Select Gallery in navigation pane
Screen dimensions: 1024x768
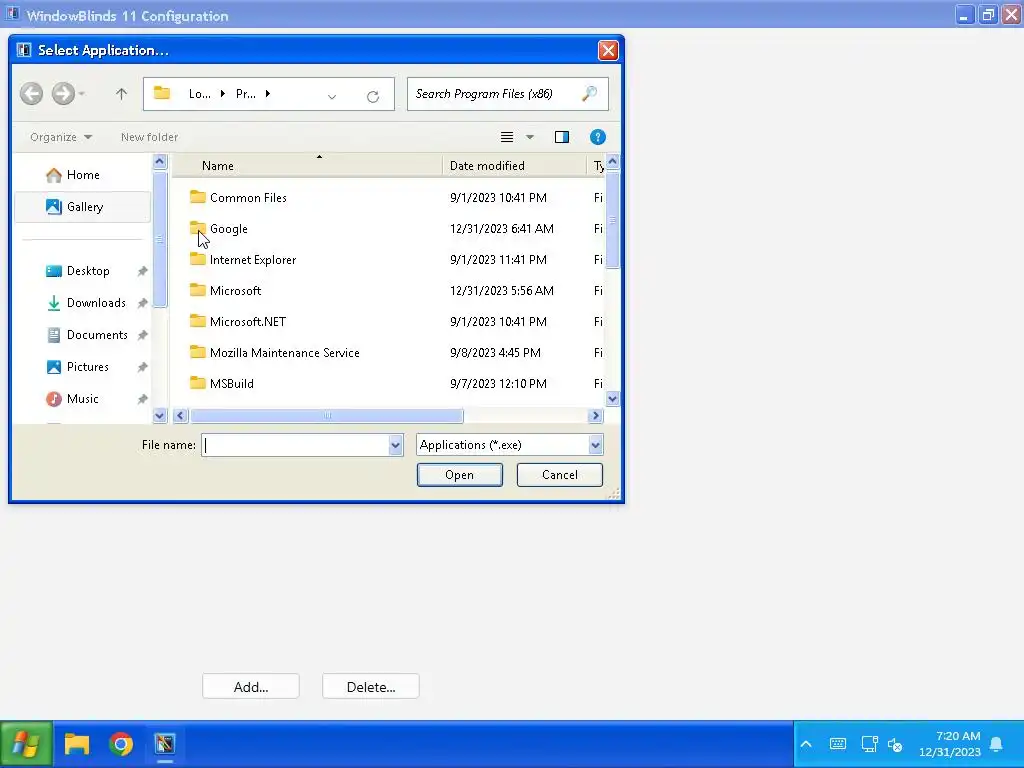coord(83,207)
